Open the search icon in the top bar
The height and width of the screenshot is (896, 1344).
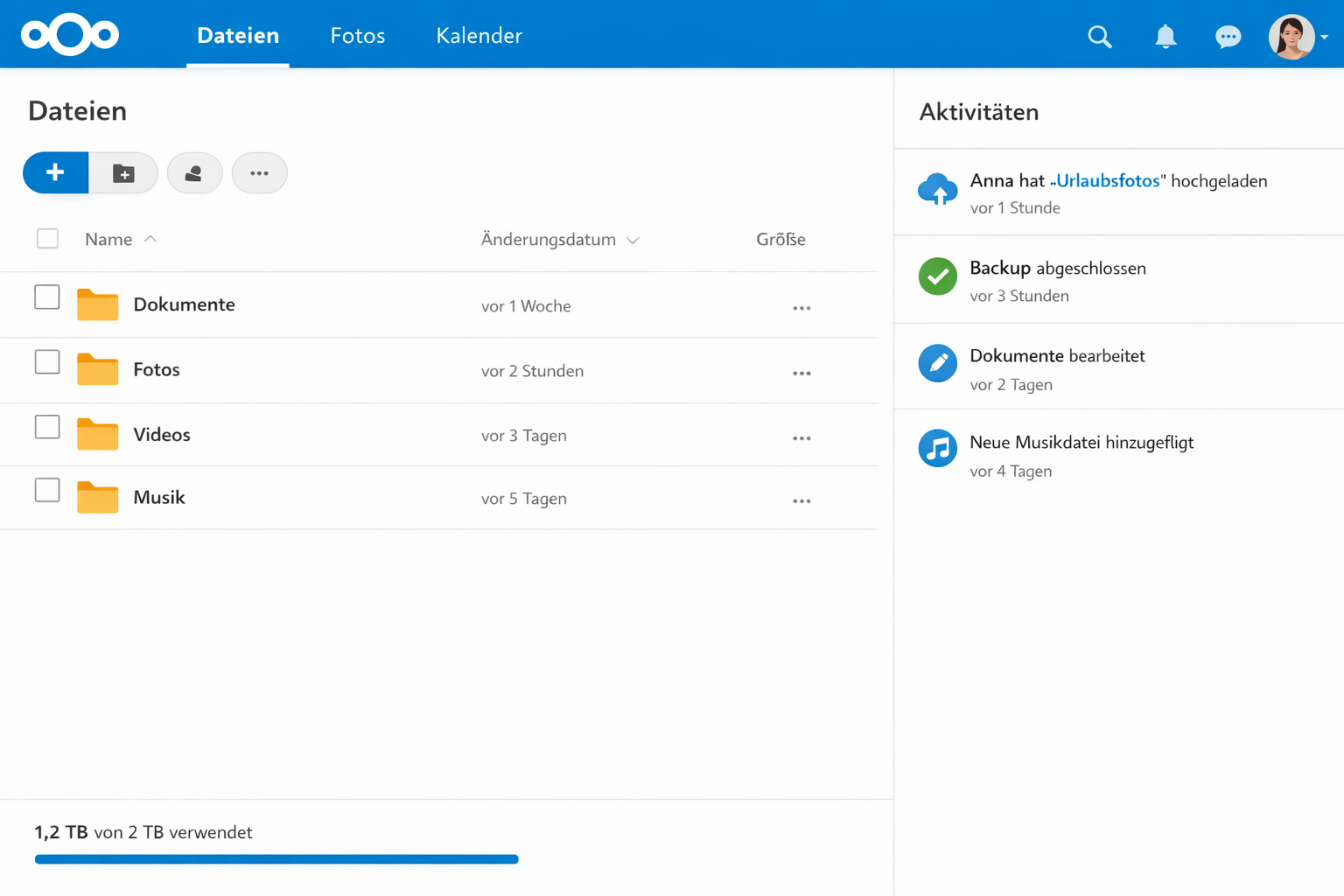click(x=1099, y=37)
